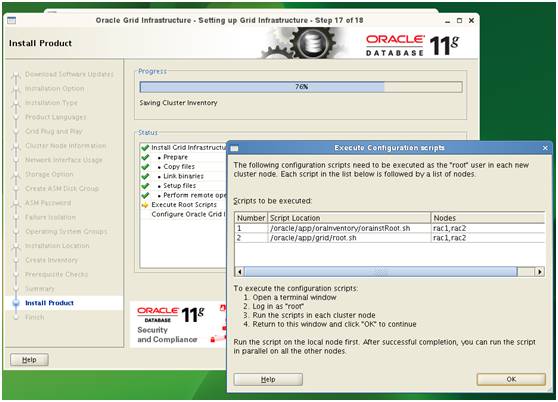Select ASM Password step in sidebar

(x=48, y=203)
